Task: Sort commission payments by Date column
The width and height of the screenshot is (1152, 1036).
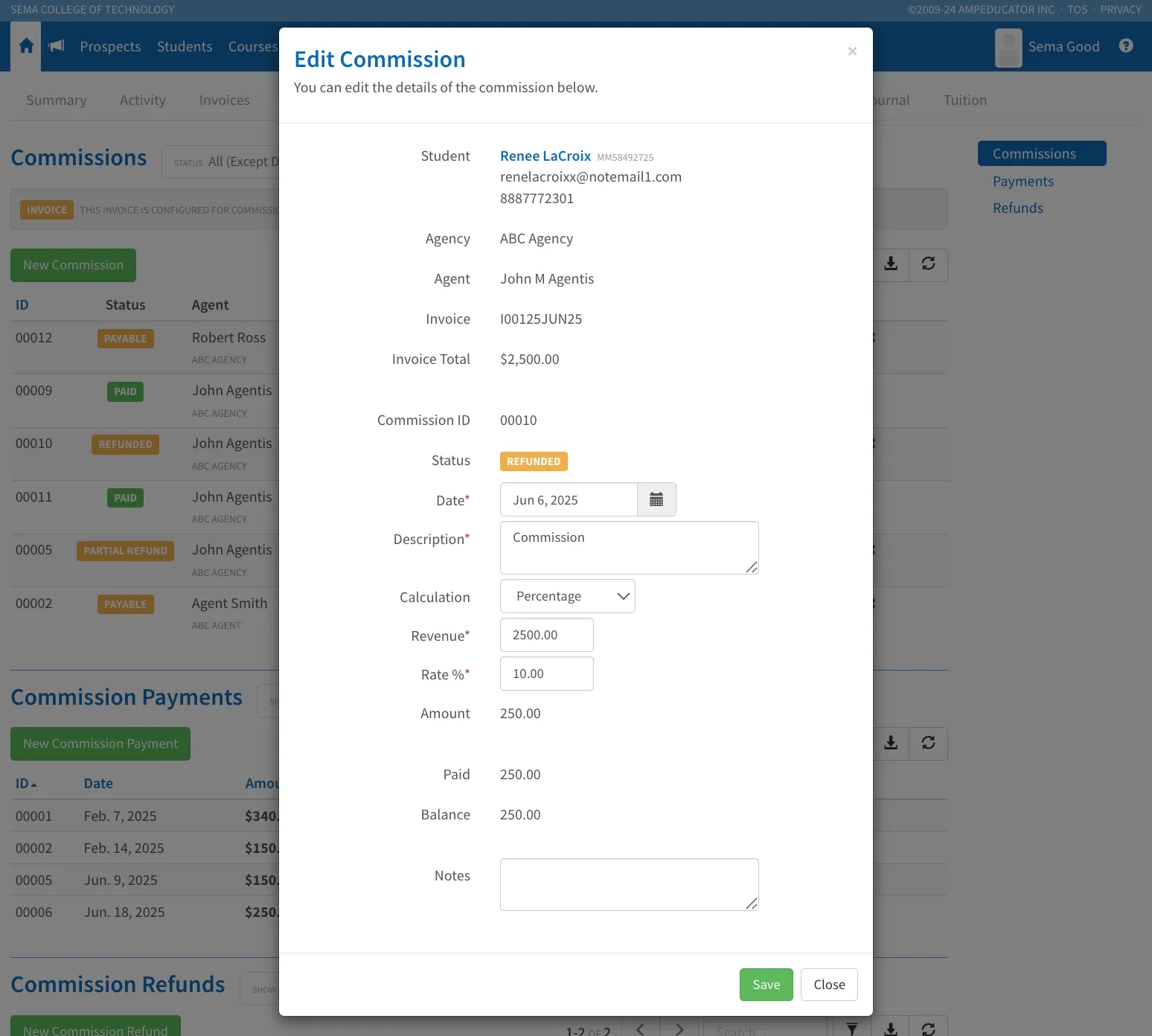Action: (98, 784)
